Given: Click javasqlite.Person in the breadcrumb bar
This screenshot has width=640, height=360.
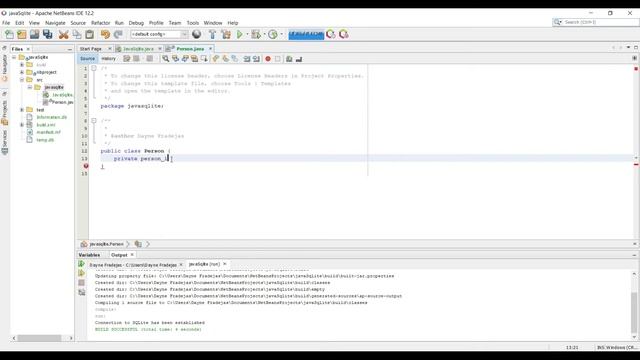Looking at the screenshot, I should (x=106, y=244).
